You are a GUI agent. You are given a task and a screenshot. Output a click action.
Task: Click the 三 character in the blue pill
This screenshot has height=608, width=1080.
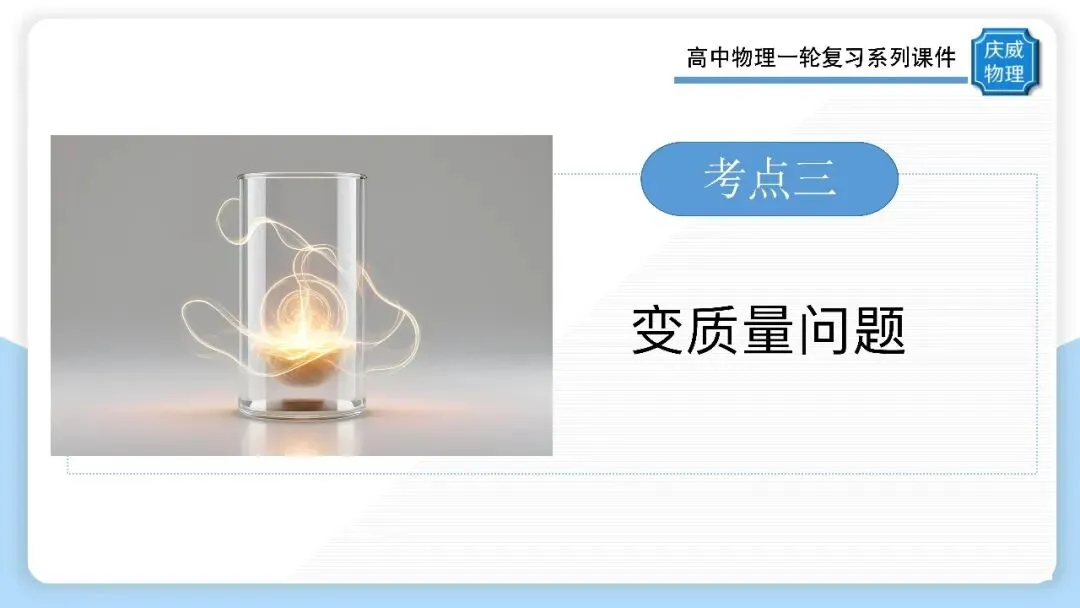coord(815,179)
